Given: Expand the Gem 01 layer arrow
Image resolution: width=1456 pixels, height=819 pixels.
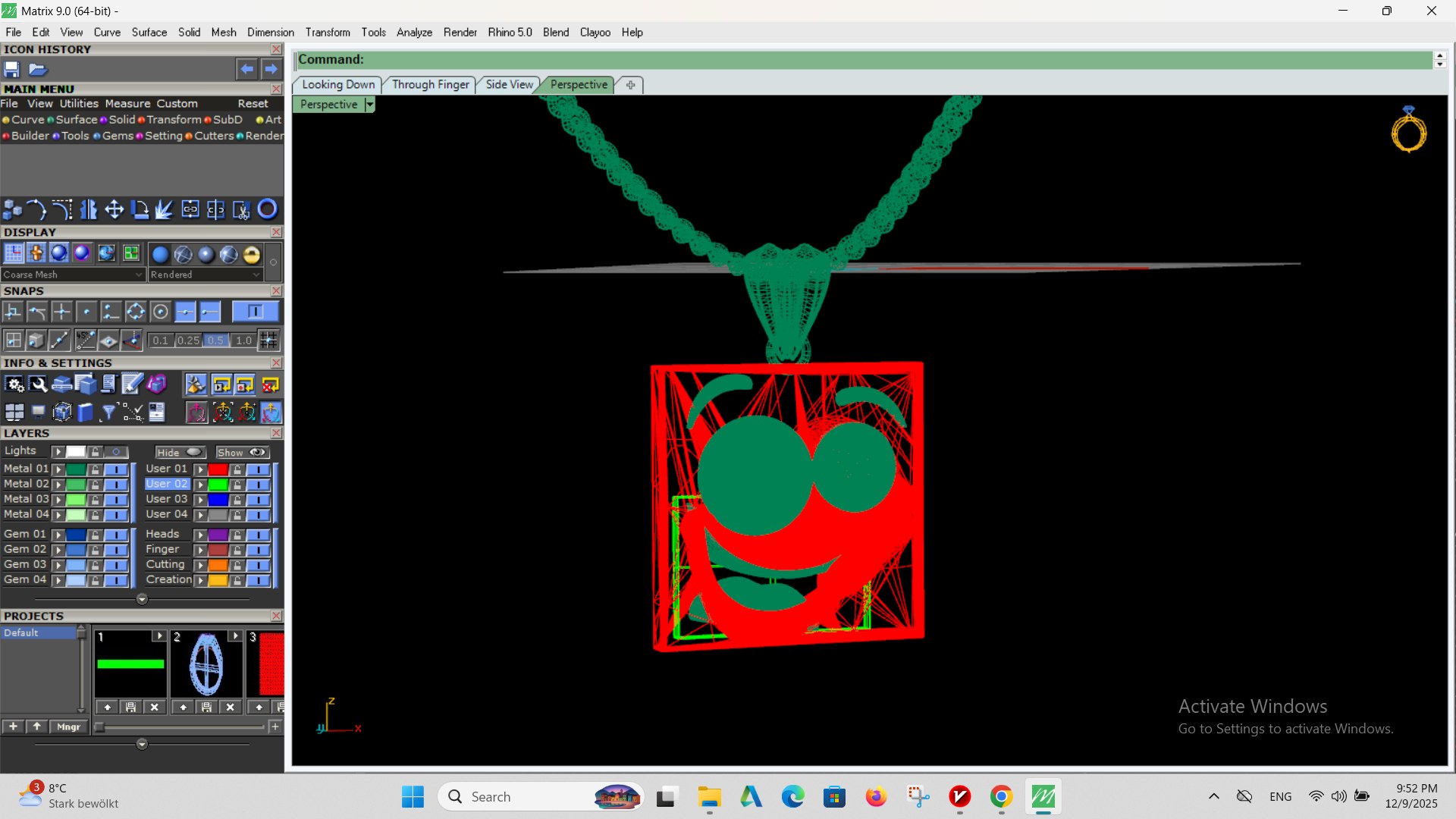Looking at the screenshot, I should point(58,535).
